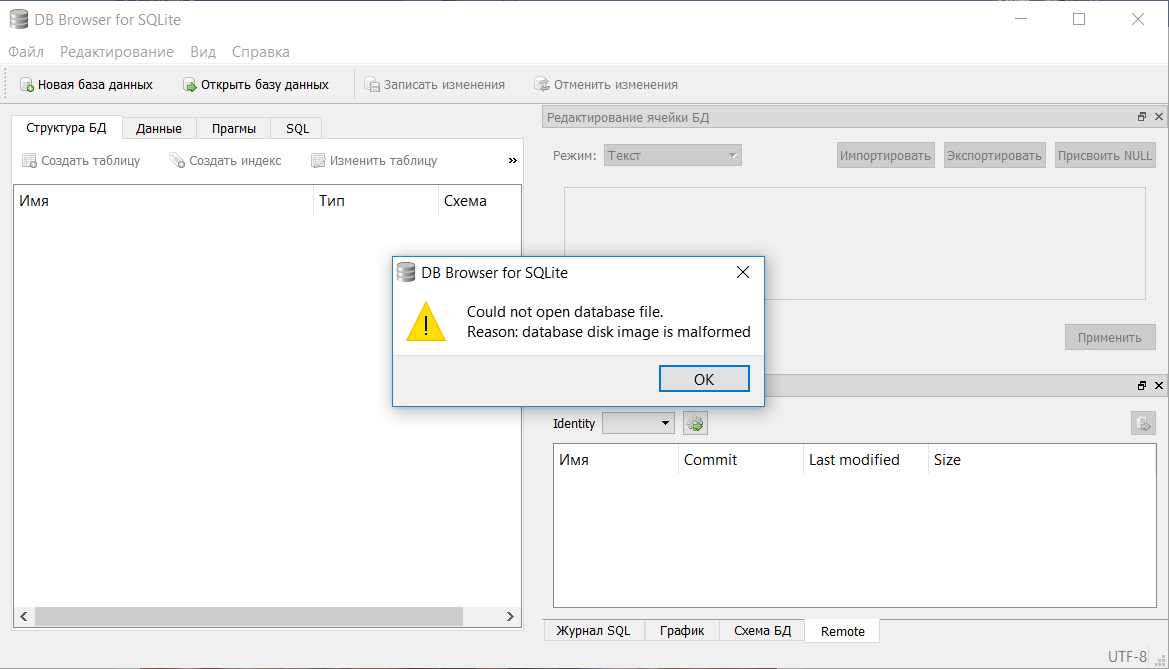Open the Справка menu
This screenshot has width=1169, height=669.
point(260,52)
